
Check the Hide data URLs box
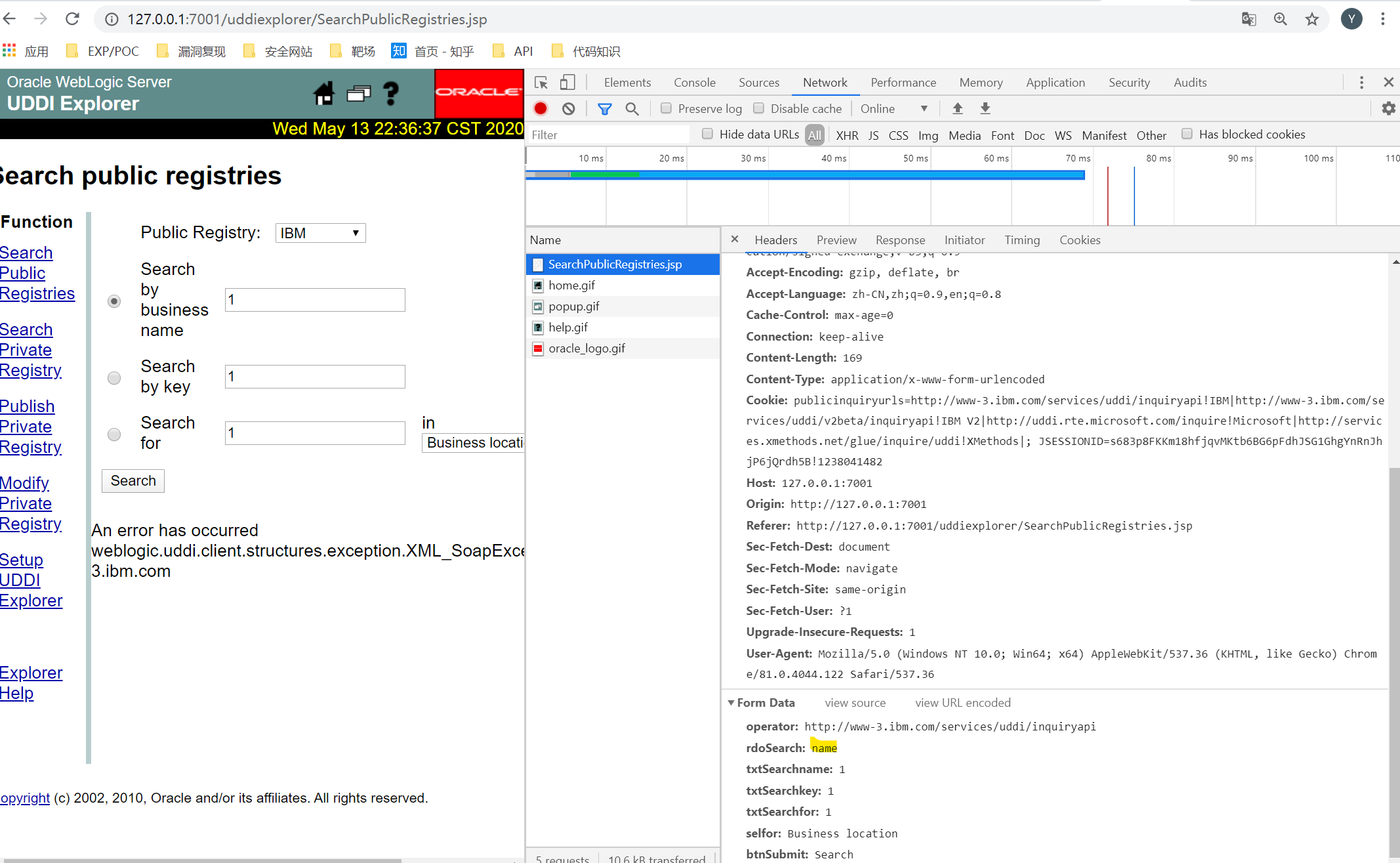707,134
